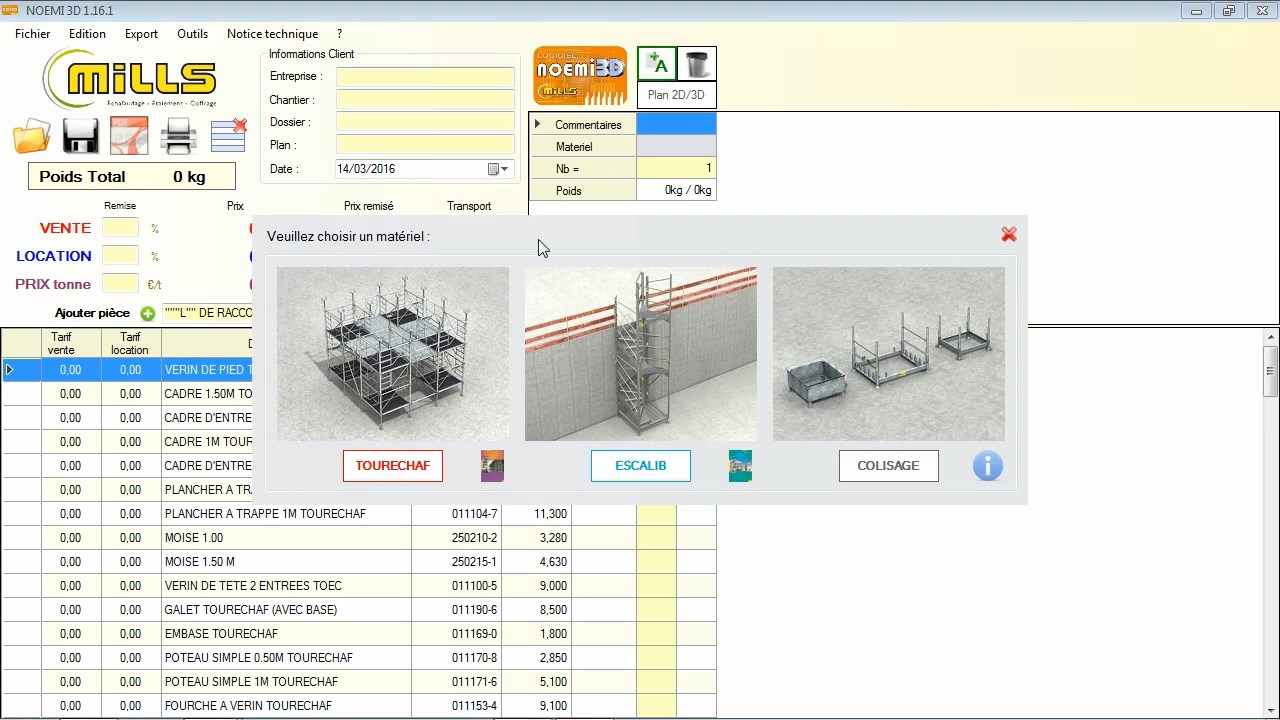
Task: Open the Edition menu
Action: click(x=87, y=34)
